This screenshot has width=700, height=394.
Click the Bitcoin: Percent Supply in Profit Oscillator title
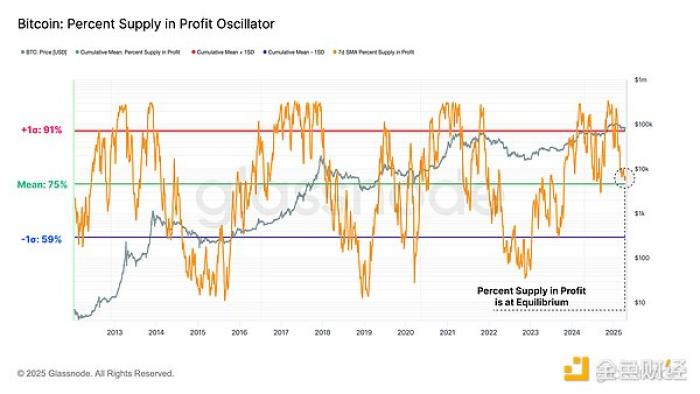(x=146, y=24)
